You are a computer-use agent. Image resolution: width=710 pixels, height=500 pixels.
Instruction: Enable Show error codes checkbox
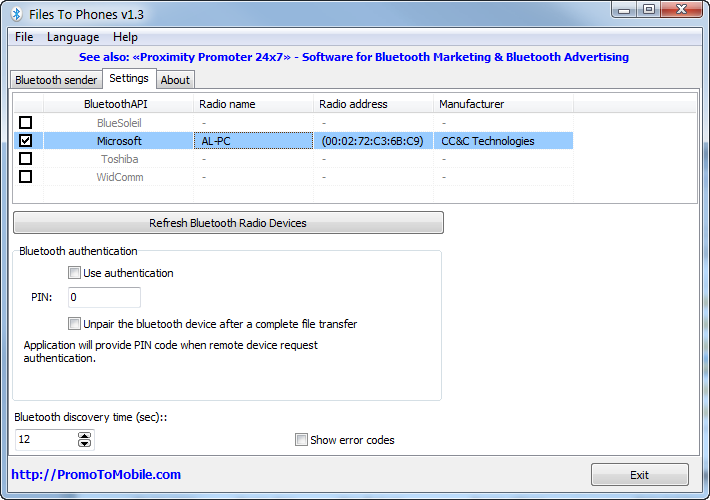301,440
